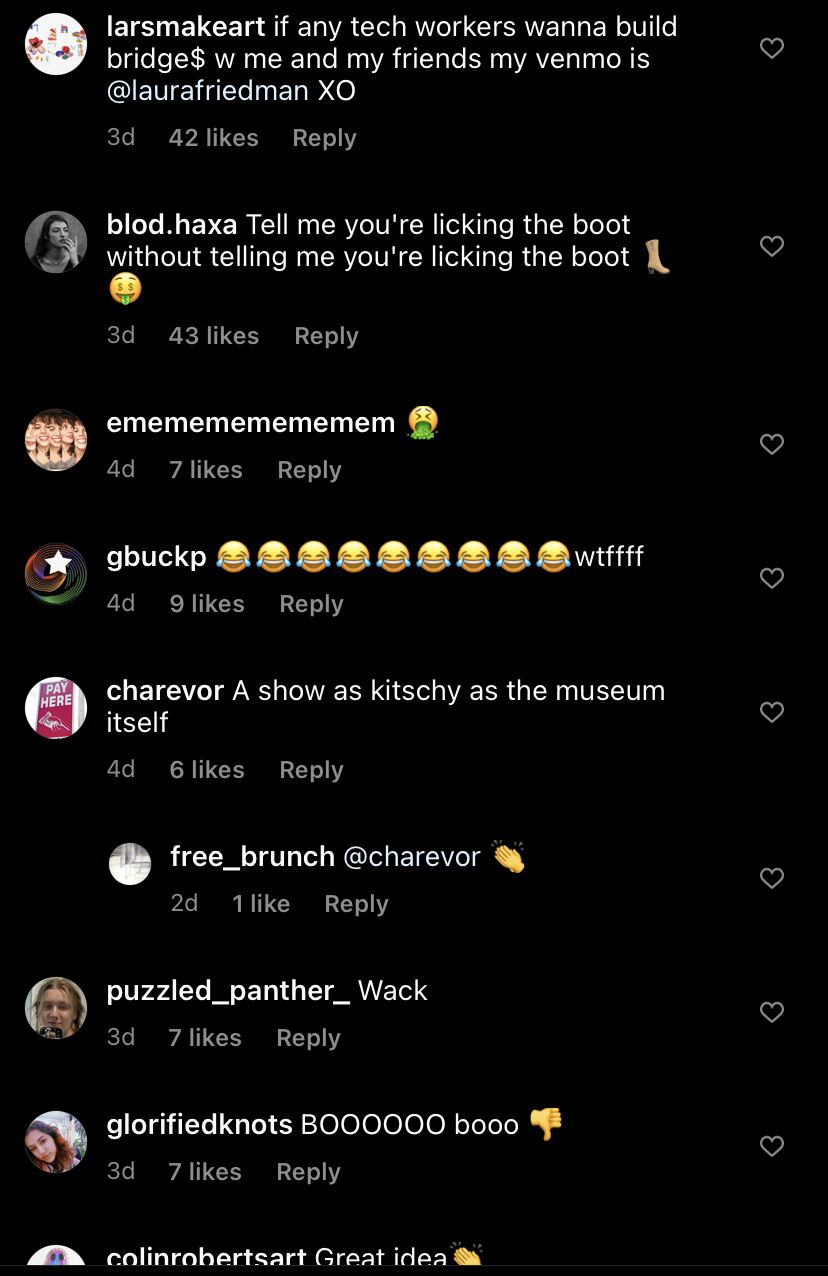The image size is (828, 1276).
Task: Reply to free_brunch's clapping reply
Action: point(356,904)
